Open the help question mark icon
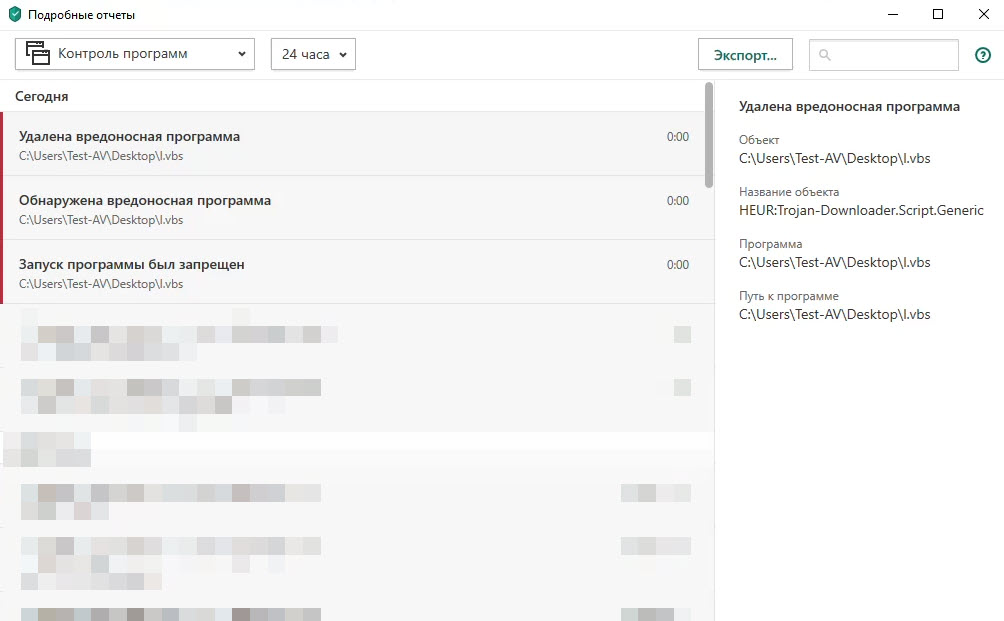Screen dimensions: 1004x621 [x=982, y=56]
